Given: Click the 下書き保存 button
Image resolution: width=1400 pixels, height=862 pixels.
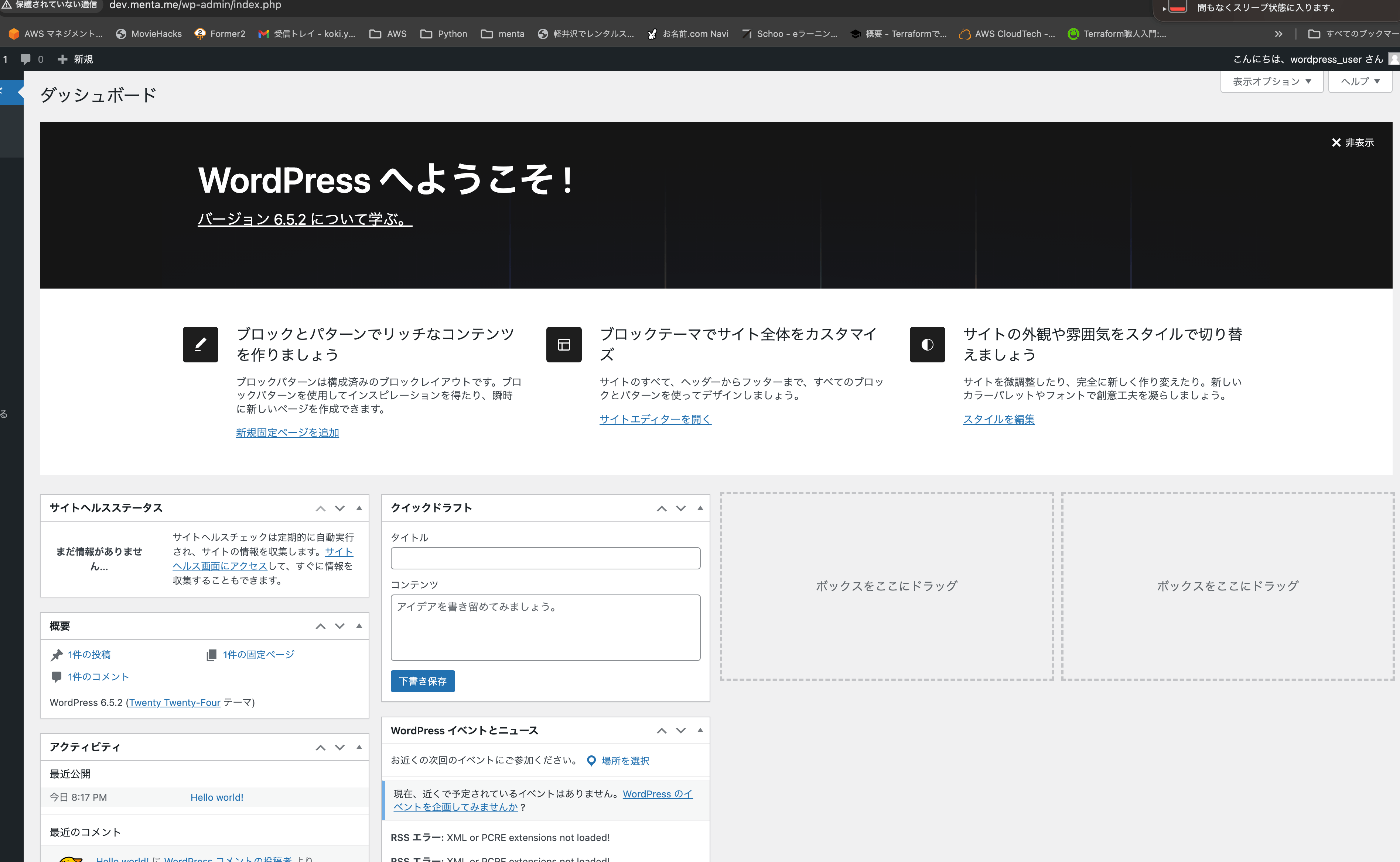Looking at the screenshot, I should [423, 681].
